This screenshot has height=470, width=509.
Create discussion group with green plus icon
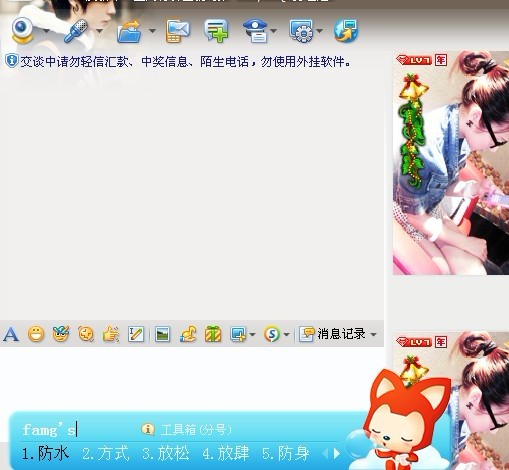tap(216, 31)
